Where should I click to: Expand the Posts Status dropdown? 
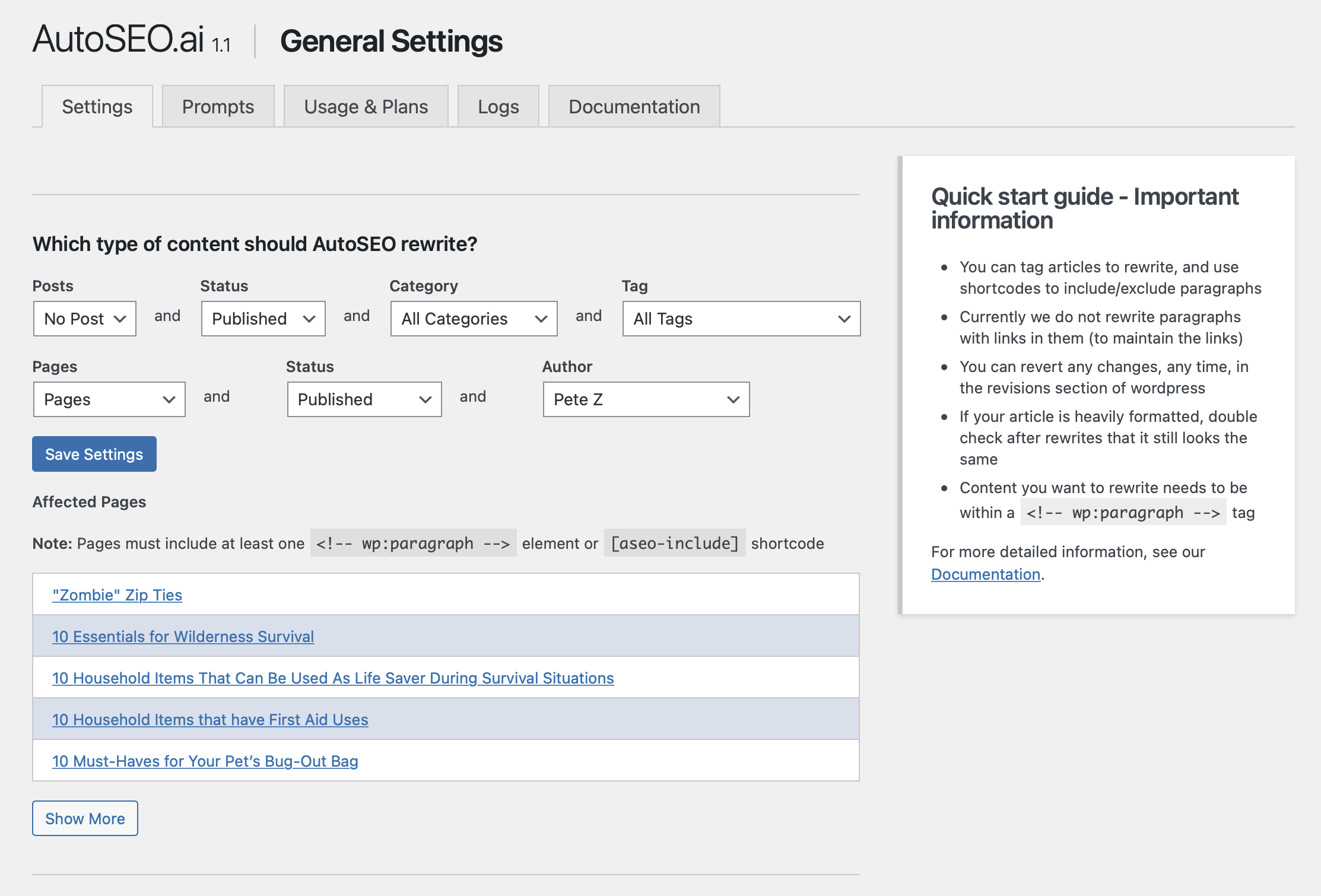(x=263, y=319)
